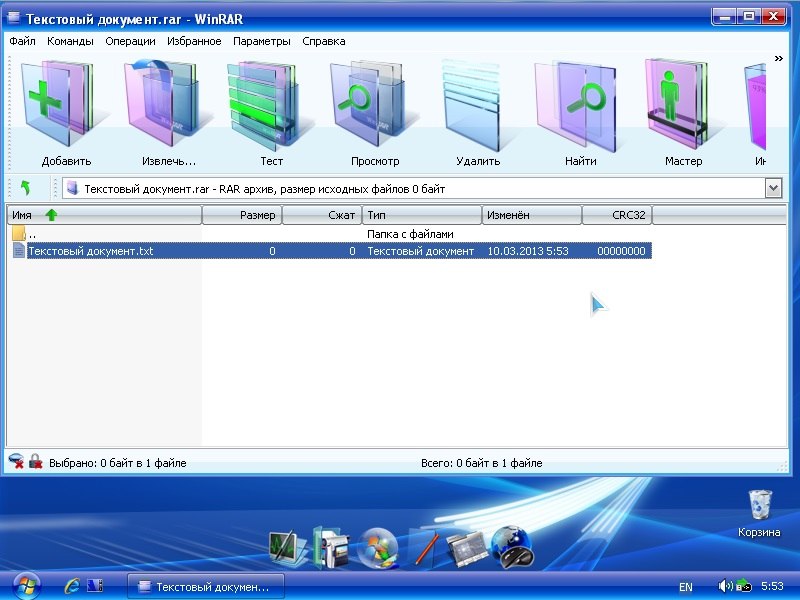Open the Операции menu
Viewport: 800px width, 600px height.
[x=130, y=41]
